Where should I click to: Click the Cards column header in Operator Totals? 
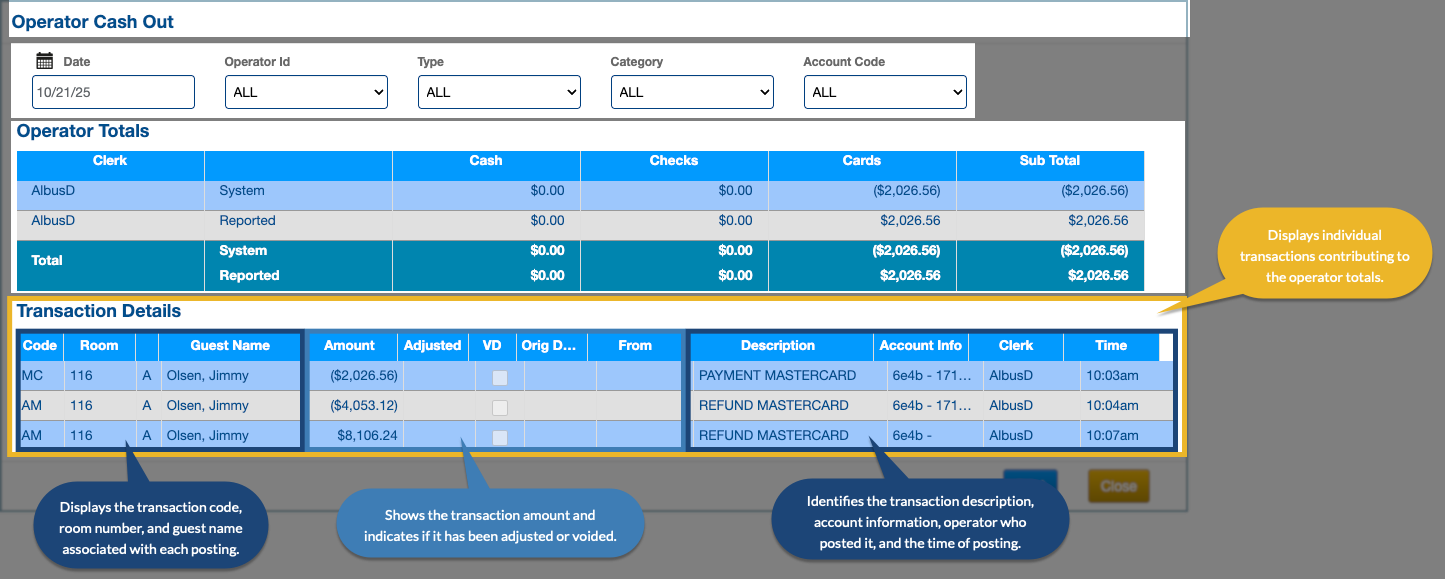click(861, 161)
